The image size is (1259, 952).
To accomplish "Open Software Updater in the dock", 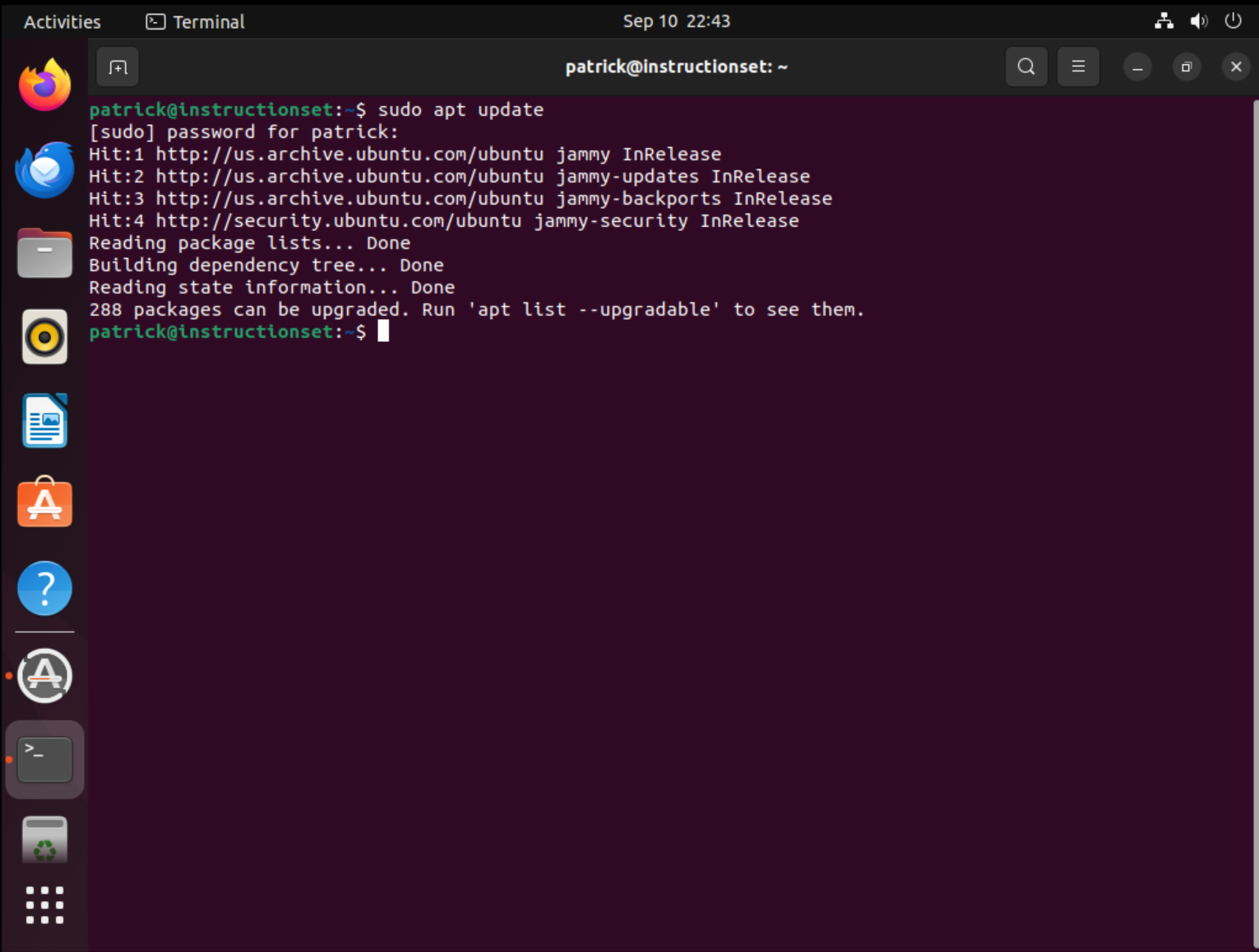I will coord(45,676).
